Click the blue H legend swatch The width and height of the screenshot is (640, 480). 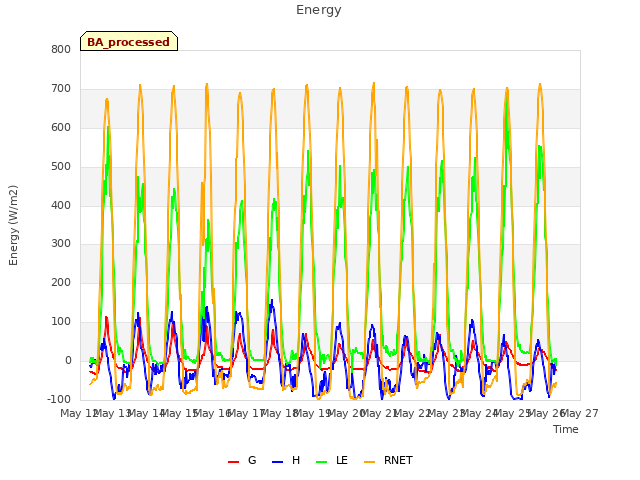pyautogui.click(x=278, y=462)
